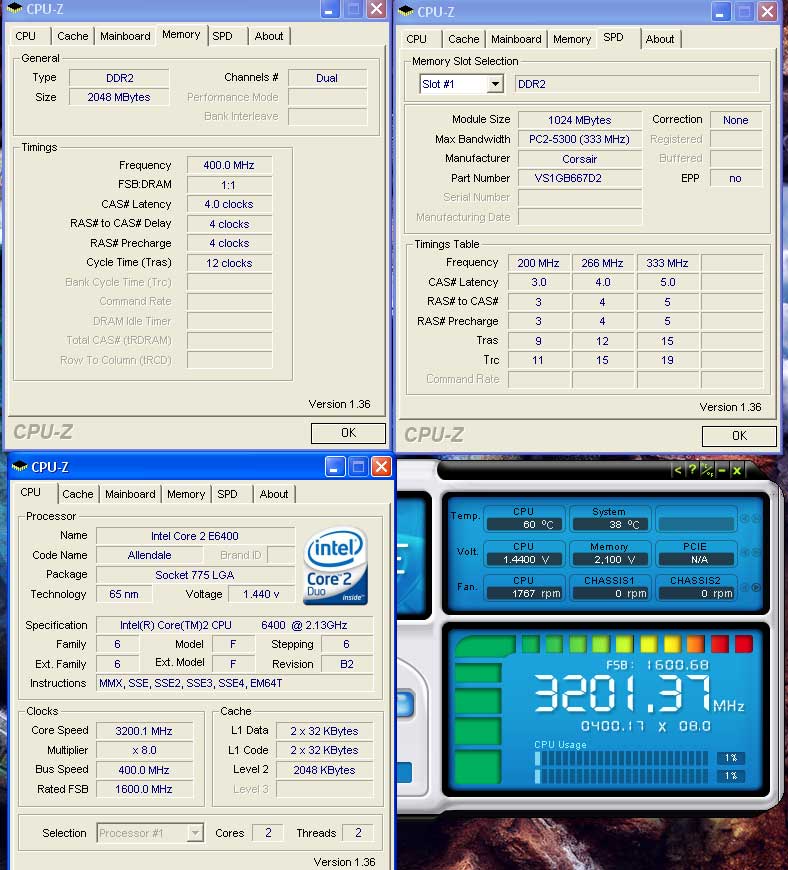Close the CPU-Z processor window
The height and width of the screenshot is (870, 788).
382,467
